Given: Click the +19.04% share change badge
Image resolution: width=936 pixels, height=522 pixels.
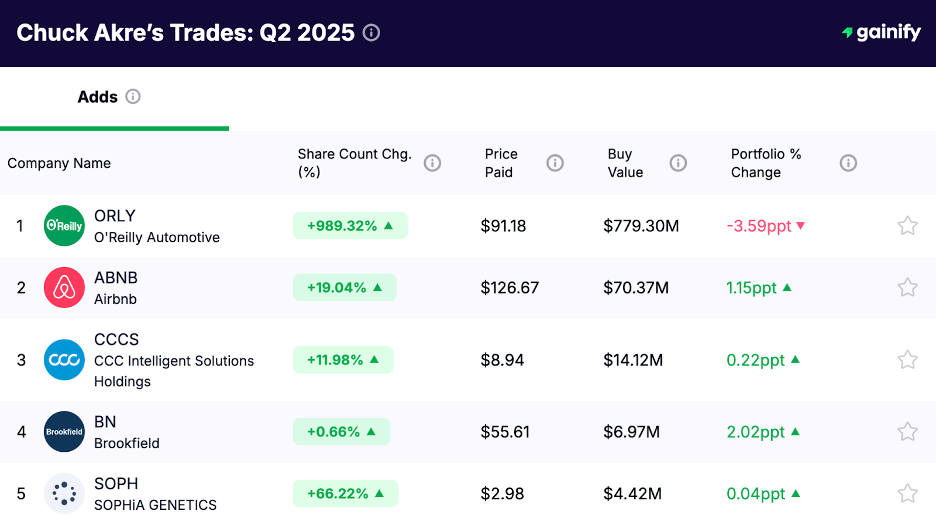Looking at the screenshot, I should (x=344, y=287).
